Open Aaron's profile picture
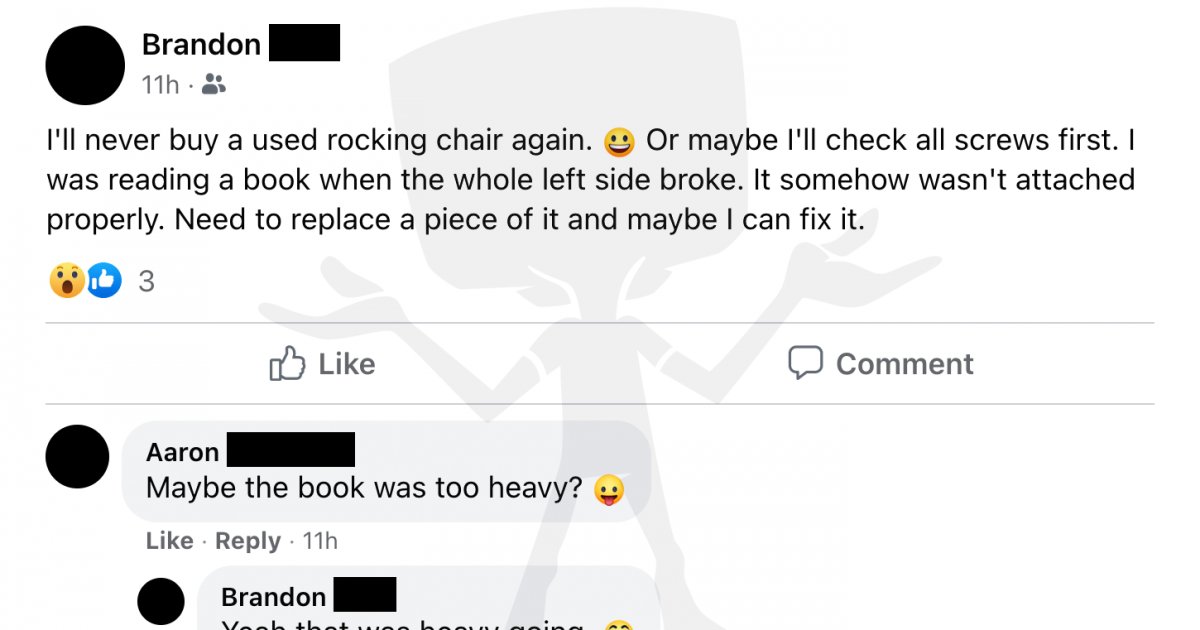1200x630 pixels. (77, 456)
